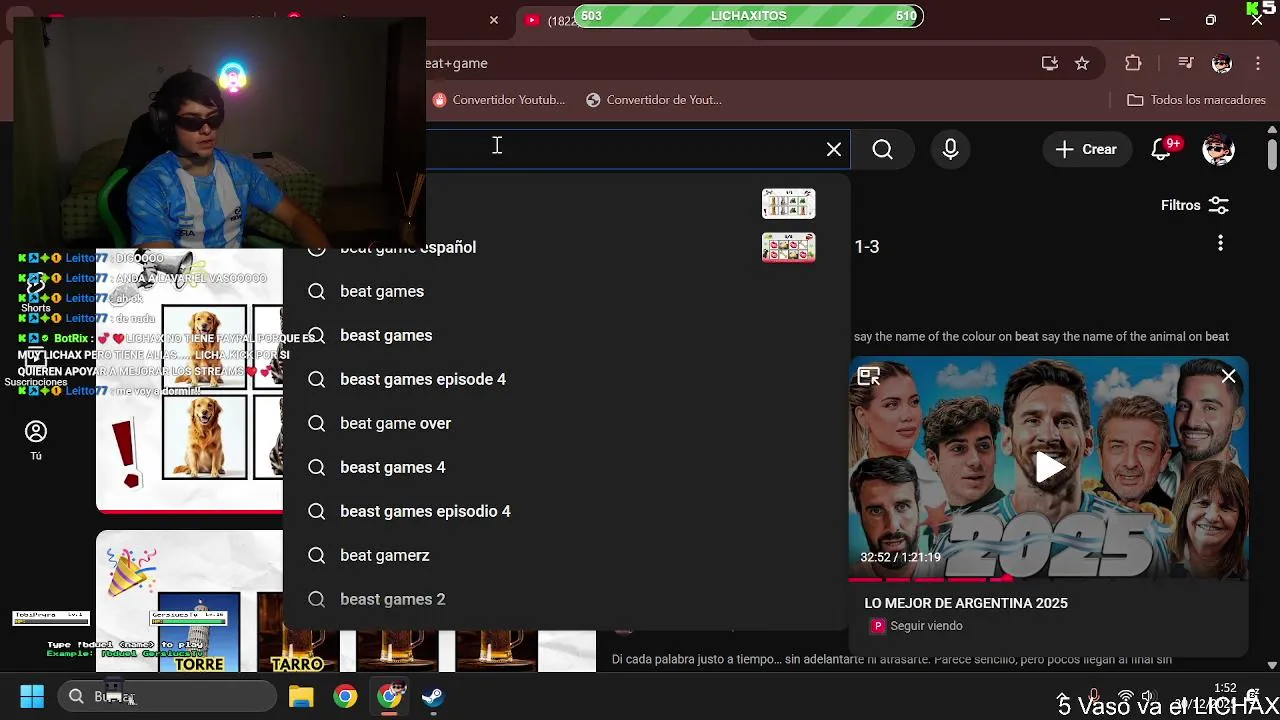Click 'Seguir viendo' under the miniplayer
This screenshot has height=720, width=1280.
pos(926,626)
